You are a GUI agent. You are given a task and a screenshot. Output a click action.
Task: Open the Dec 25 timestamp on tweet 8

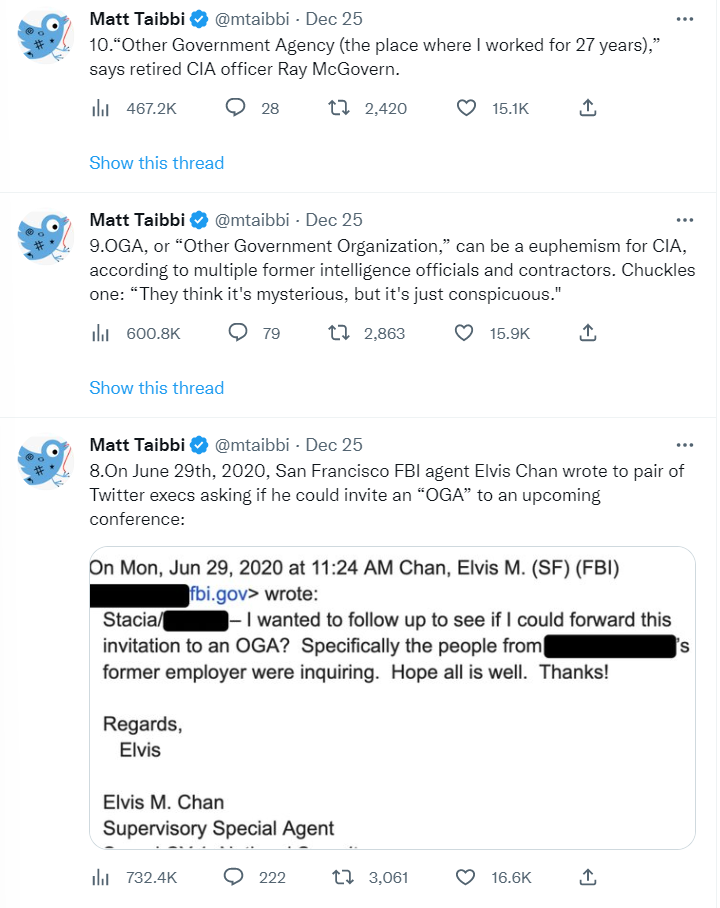click(334, 445)
